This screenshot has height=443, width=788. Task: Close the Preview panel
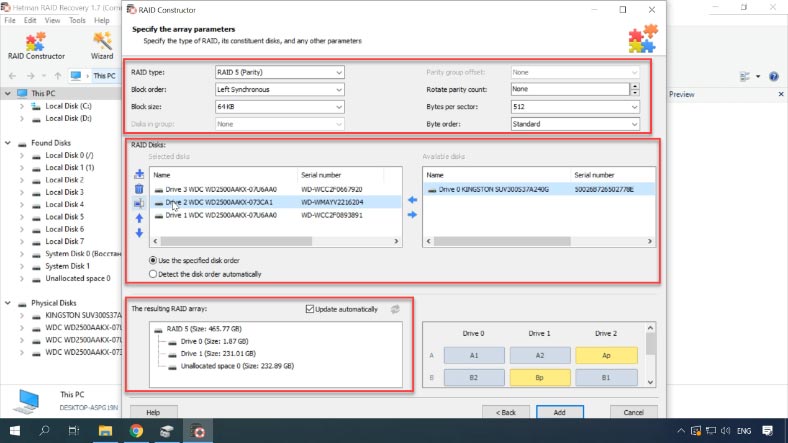coord(781,94)
